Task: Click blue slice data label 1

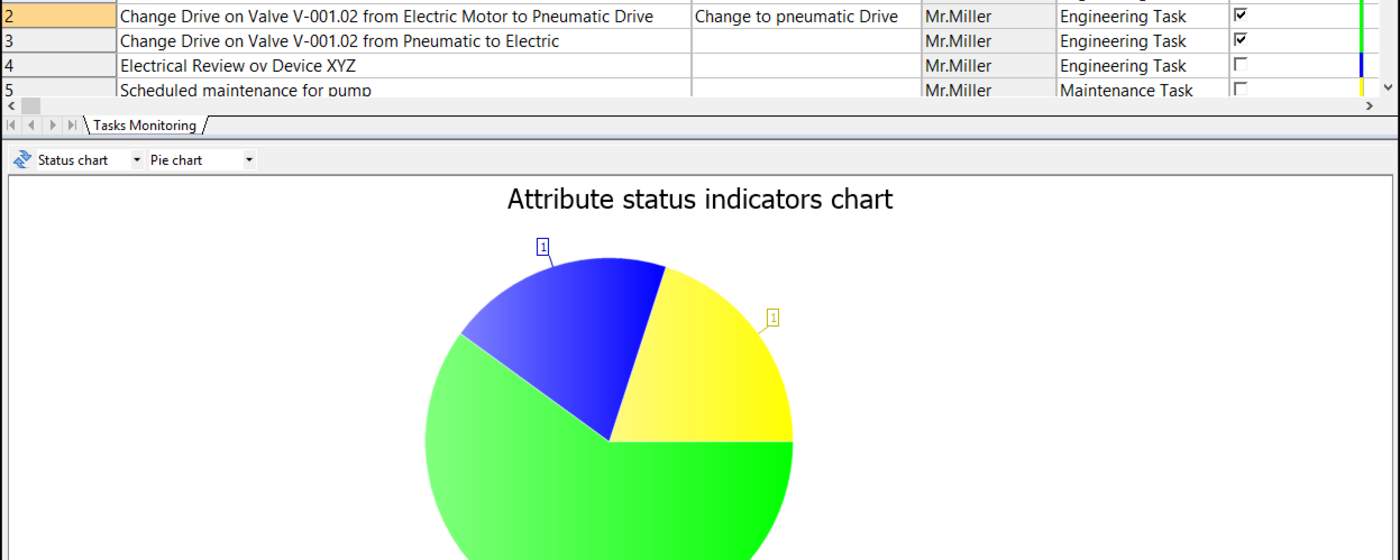Action: click(543, 246)
